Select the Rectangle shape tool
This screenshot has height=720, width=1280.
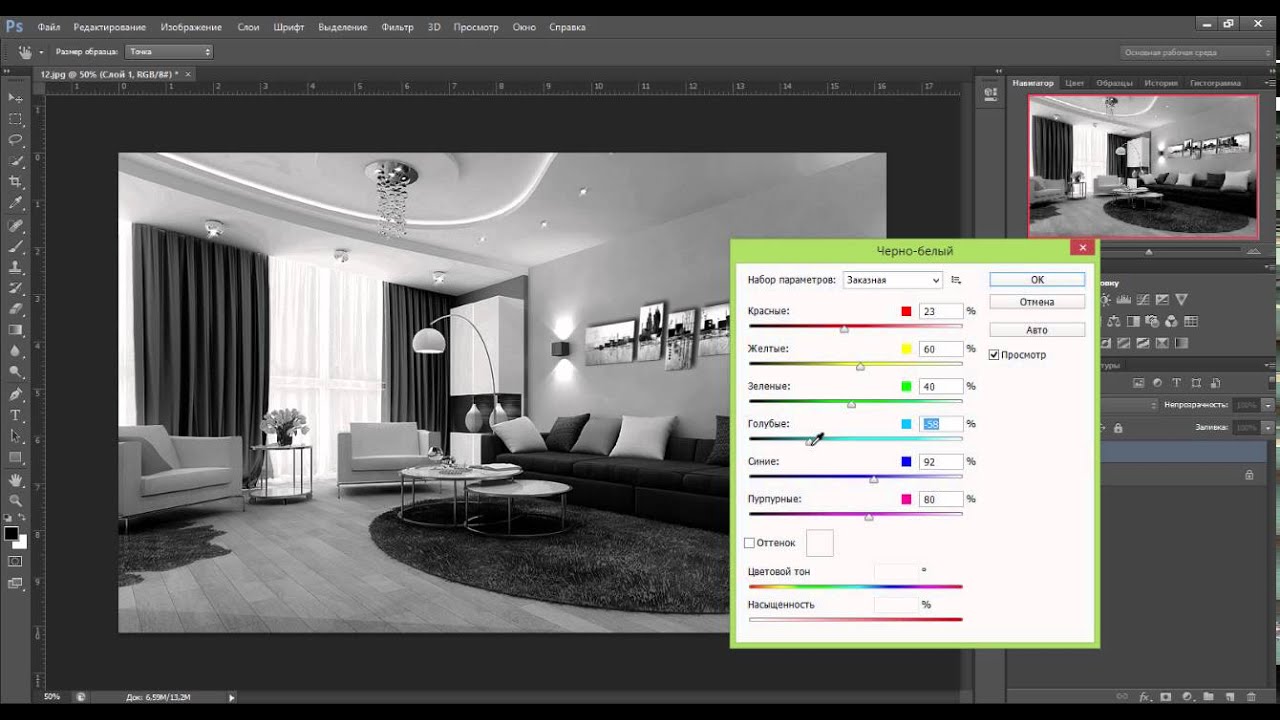point(15,458)
